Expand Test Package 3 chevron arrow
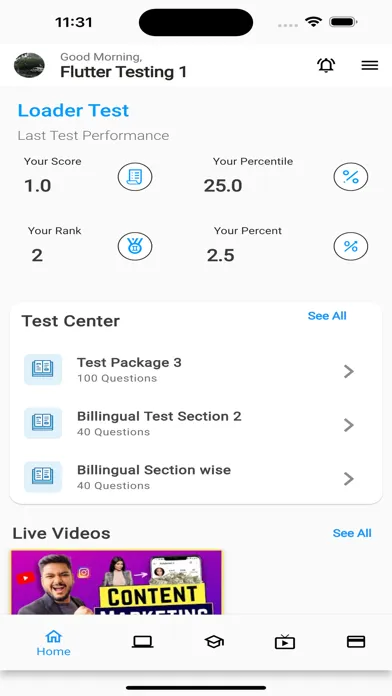This screenshot has height=696, width=392. click(x=349, y=371)
